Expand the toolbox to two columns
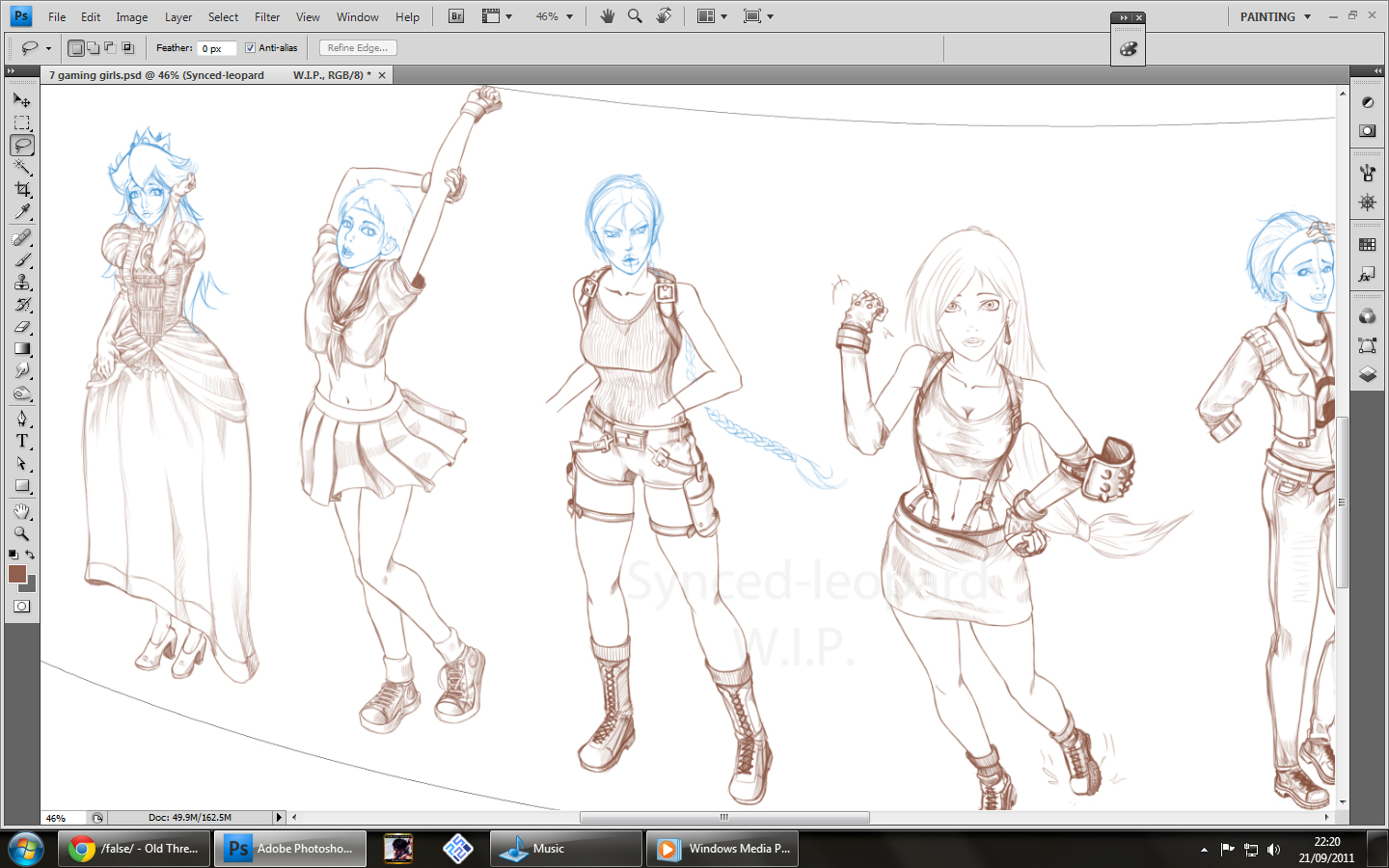This screenshot has width=1389, height=868. [12, 70]
